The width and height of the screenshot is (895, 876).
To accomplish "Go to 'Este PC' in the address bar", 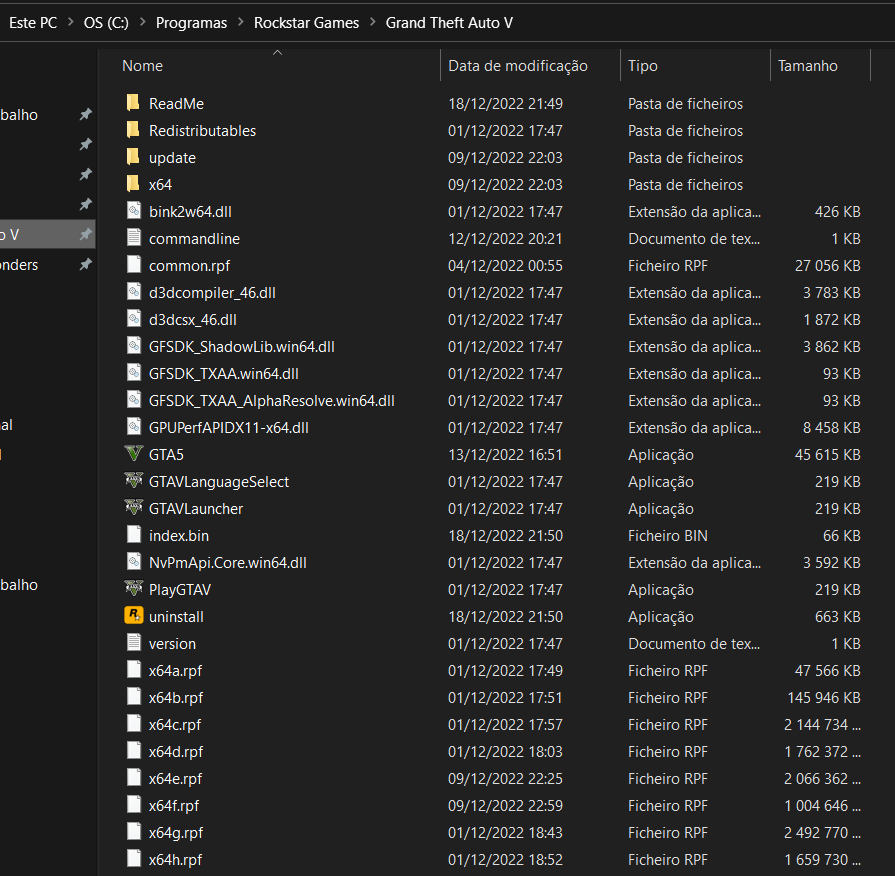I will pos(33,23).
